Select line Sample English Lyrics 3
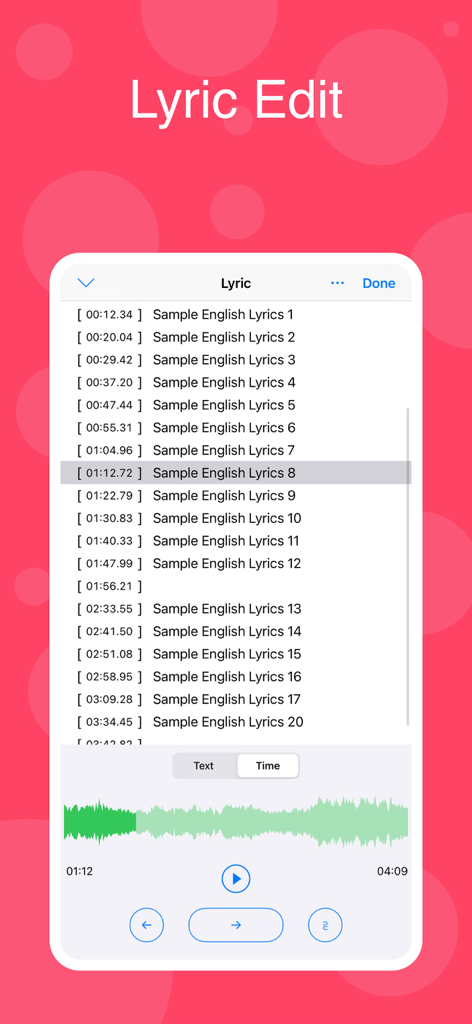This screenshot has width=472, height=1024. [224, 360]
